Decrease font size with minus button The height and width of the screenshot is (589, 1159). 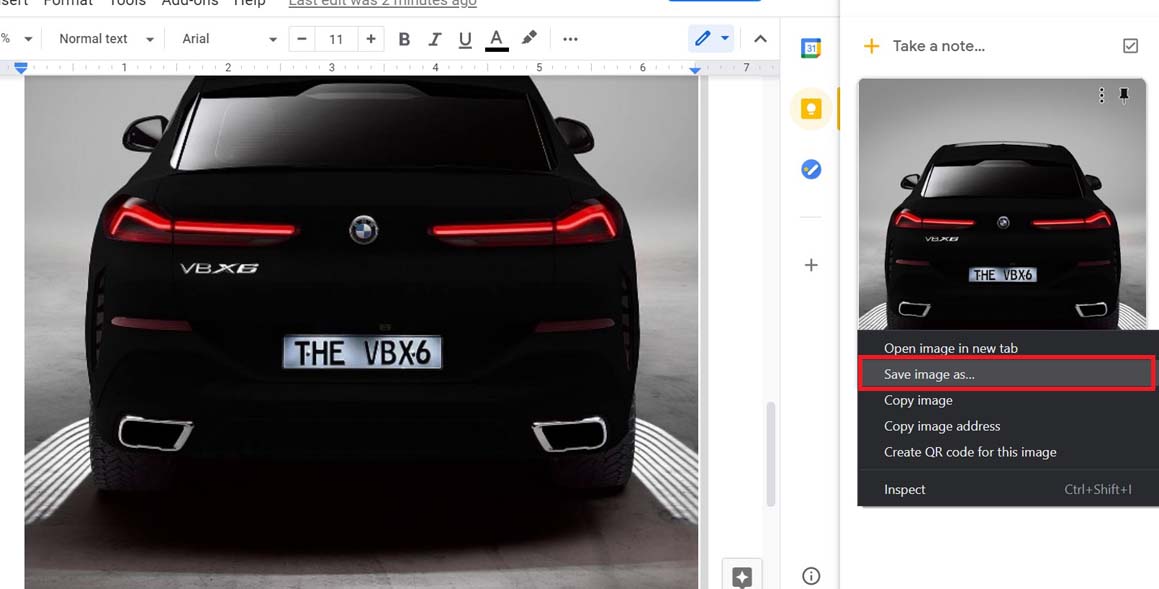(302, 39)
